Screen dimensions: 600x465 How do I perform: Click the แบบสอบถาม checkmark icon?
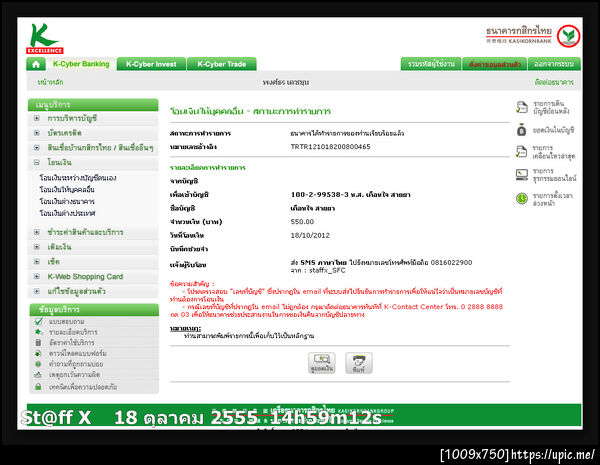[x=38, y=321]
